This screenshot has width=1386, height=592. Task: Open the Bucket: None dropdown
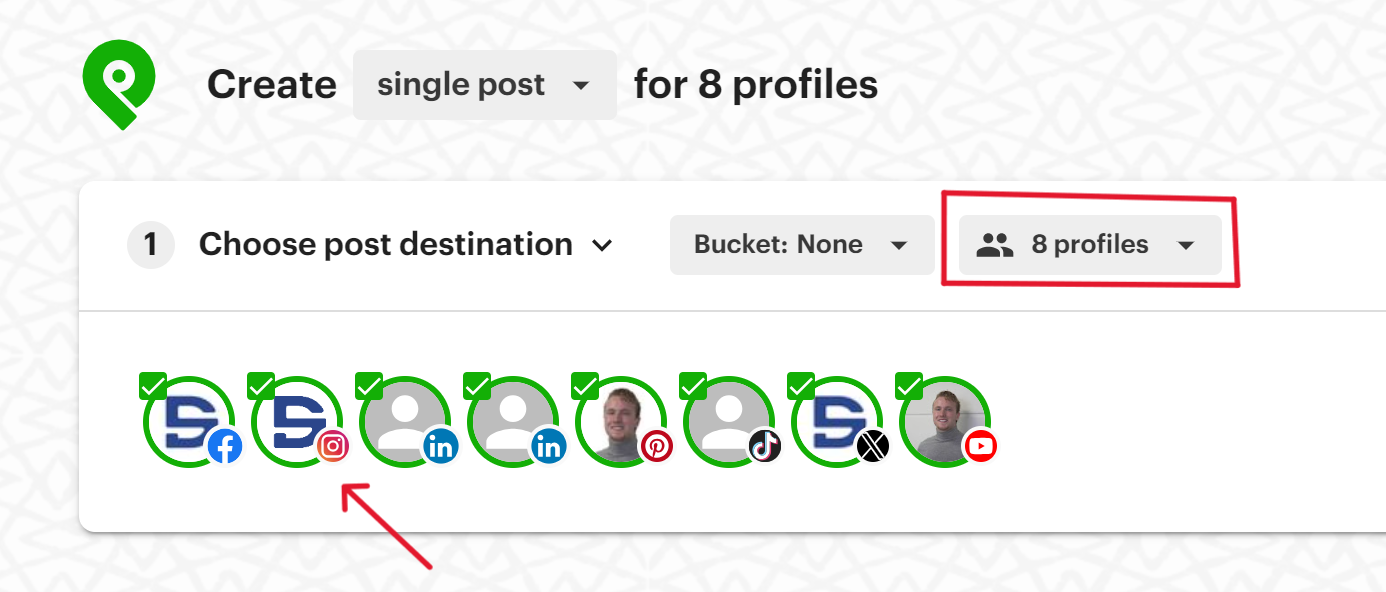pos(801,244)
